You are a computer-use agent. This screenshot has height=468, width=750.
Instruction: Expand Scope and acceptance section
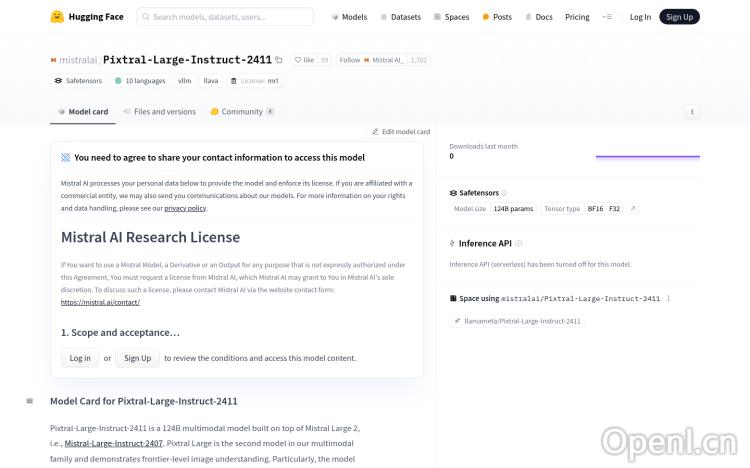(x=120, y=332)
